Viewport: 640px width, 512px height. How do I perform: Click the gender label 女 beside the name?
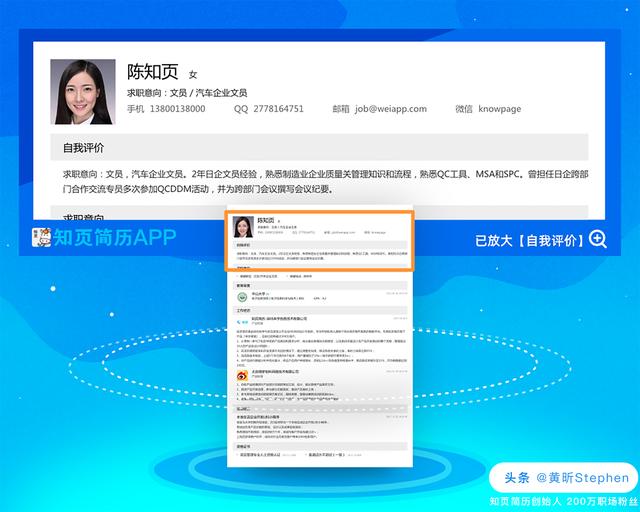click(193, 75)
